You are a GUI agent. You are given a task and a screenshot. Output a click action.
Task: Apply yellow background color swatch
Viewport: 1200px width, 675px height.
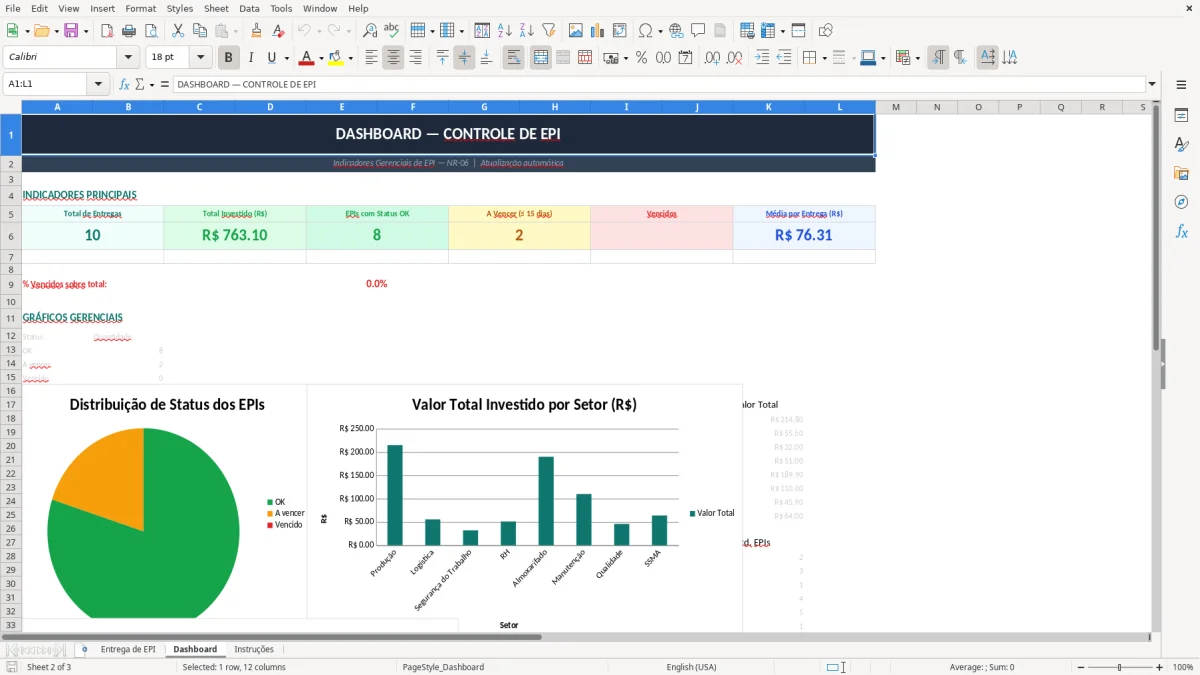point(336,58)
